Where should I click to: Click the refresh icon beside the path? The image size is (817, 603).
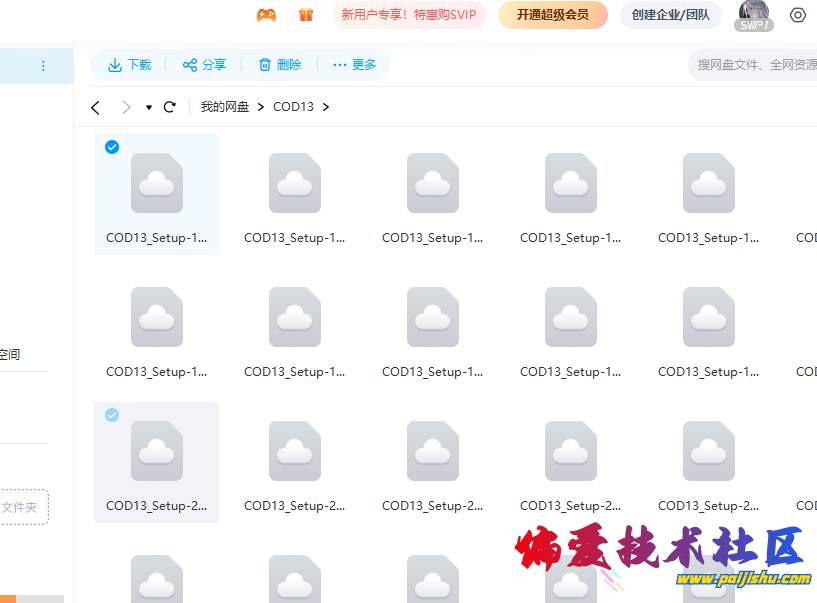coord(170,107)
